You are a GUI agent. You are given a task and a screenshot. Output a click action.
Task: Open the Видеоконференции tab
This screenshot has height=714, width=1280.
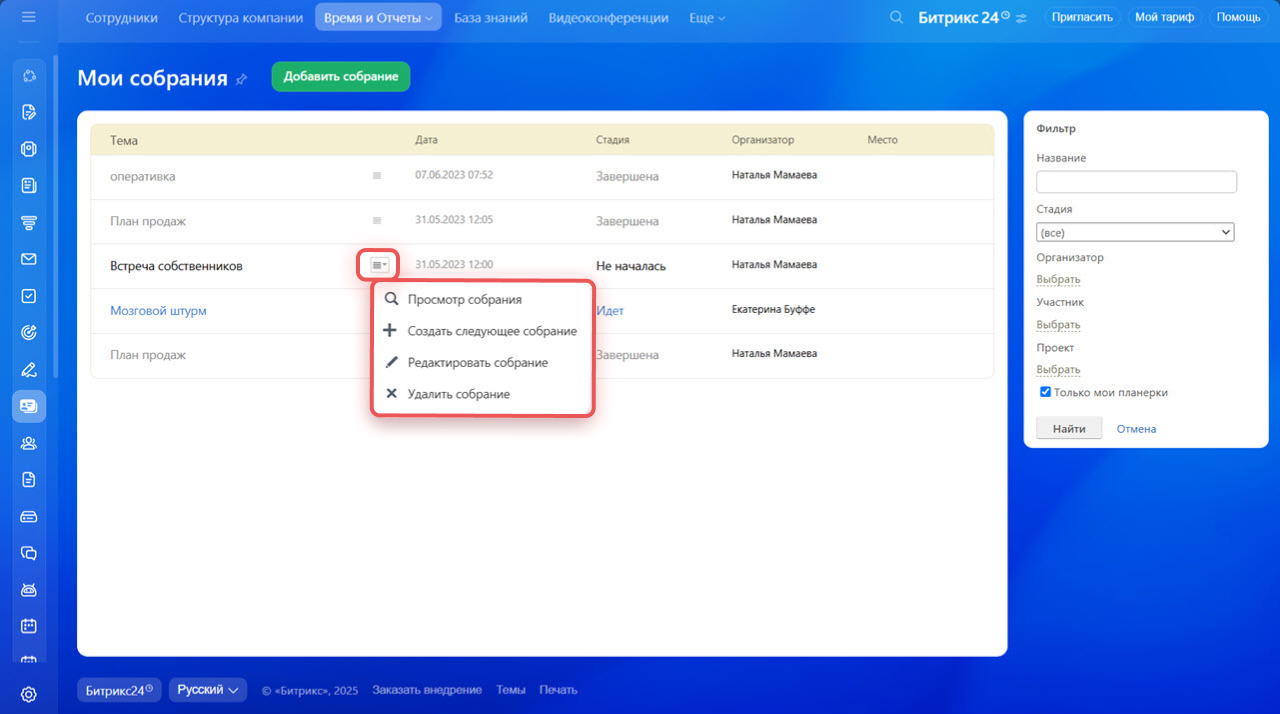pyautogui.click(x=608, y=18)
